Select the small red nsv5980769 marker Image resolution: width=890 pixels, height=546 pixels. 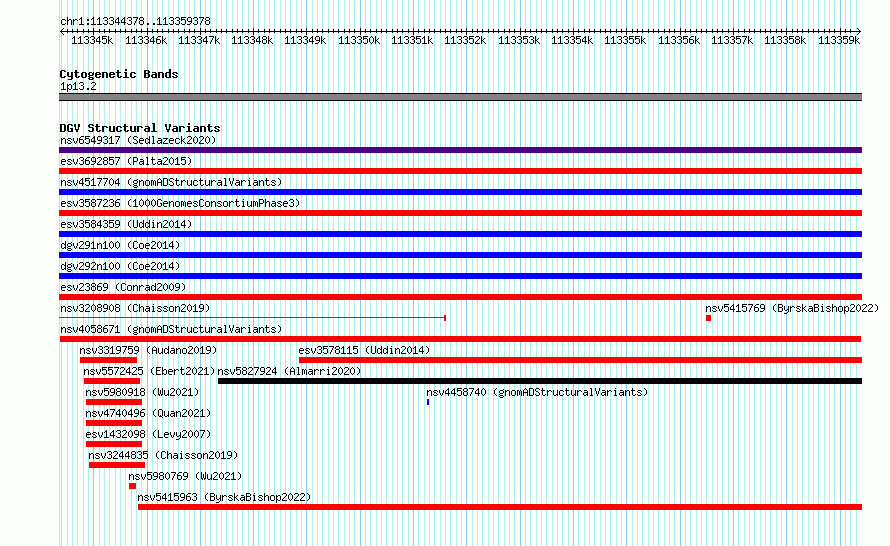132,486
